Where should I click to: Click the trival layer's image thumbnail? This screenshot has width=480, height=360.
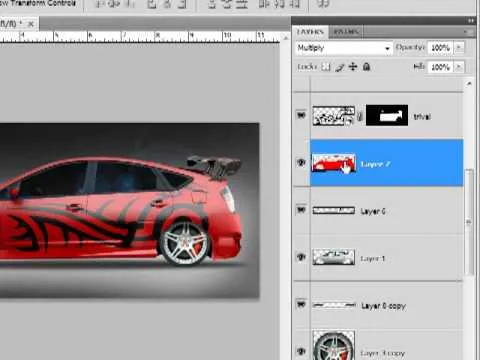[x=334, y=116]
